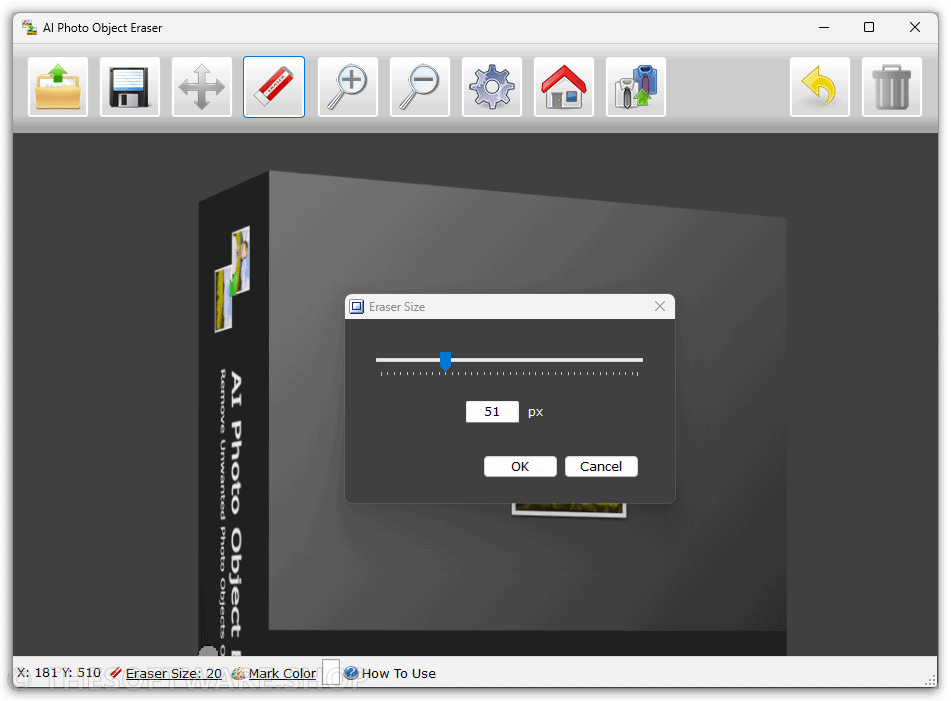Minimize the AI Photo Object Eraser window
951x701 pixels.
click(x=824, y=27)
